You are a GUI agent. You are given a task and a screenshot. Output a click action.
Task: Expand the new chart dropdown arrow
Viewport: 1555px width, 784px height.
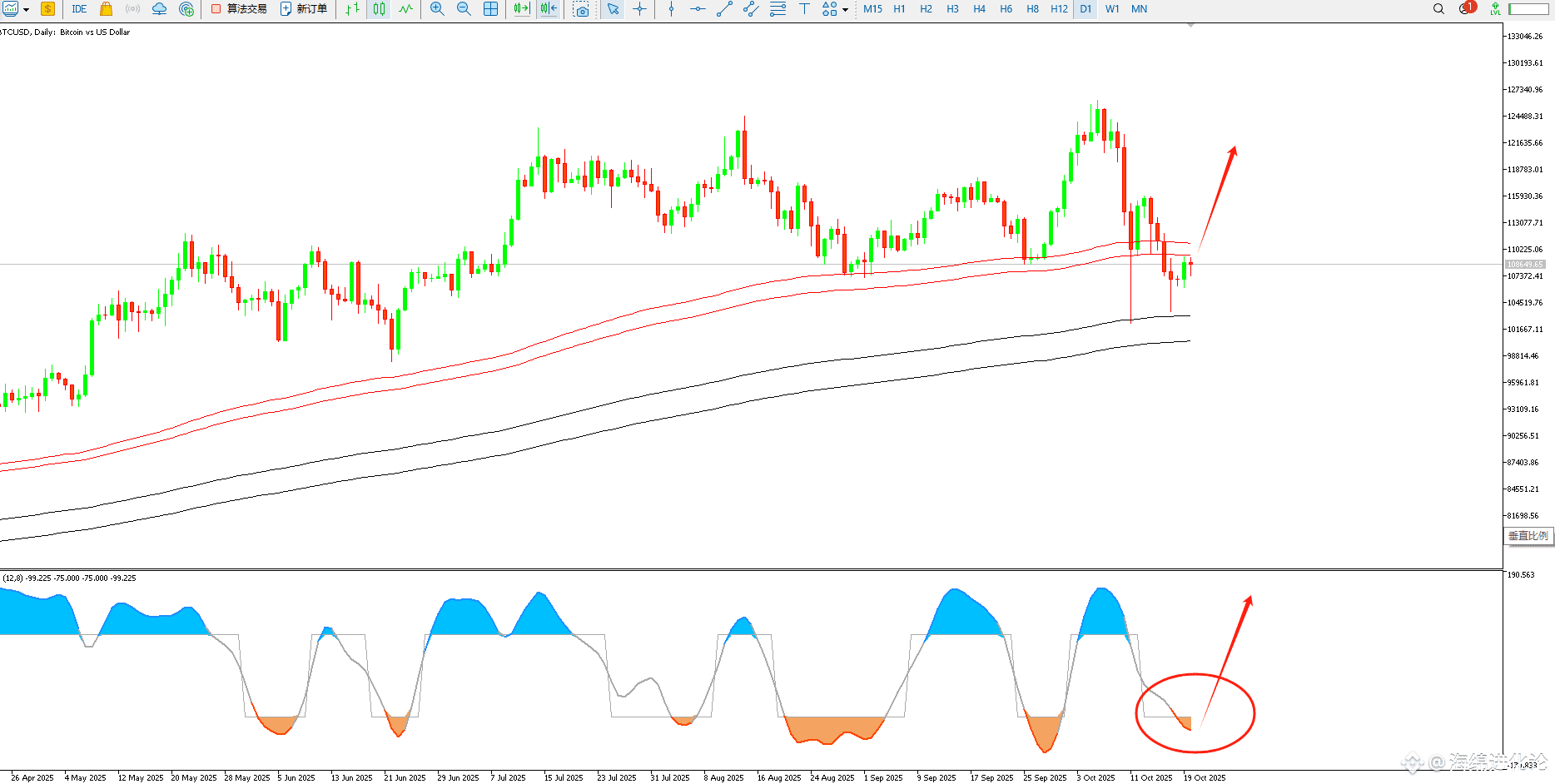pyautogui.click(x=27, y=10)
